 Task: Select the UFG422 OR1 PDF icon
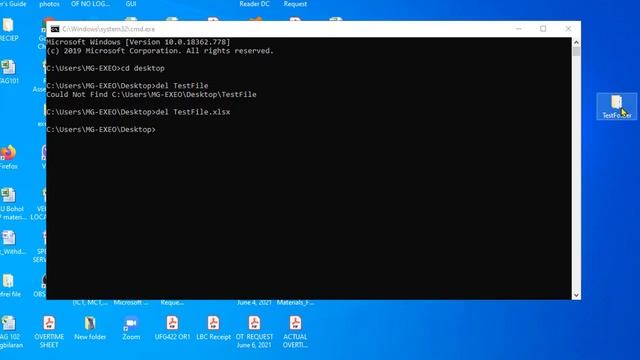click(172, 329)
